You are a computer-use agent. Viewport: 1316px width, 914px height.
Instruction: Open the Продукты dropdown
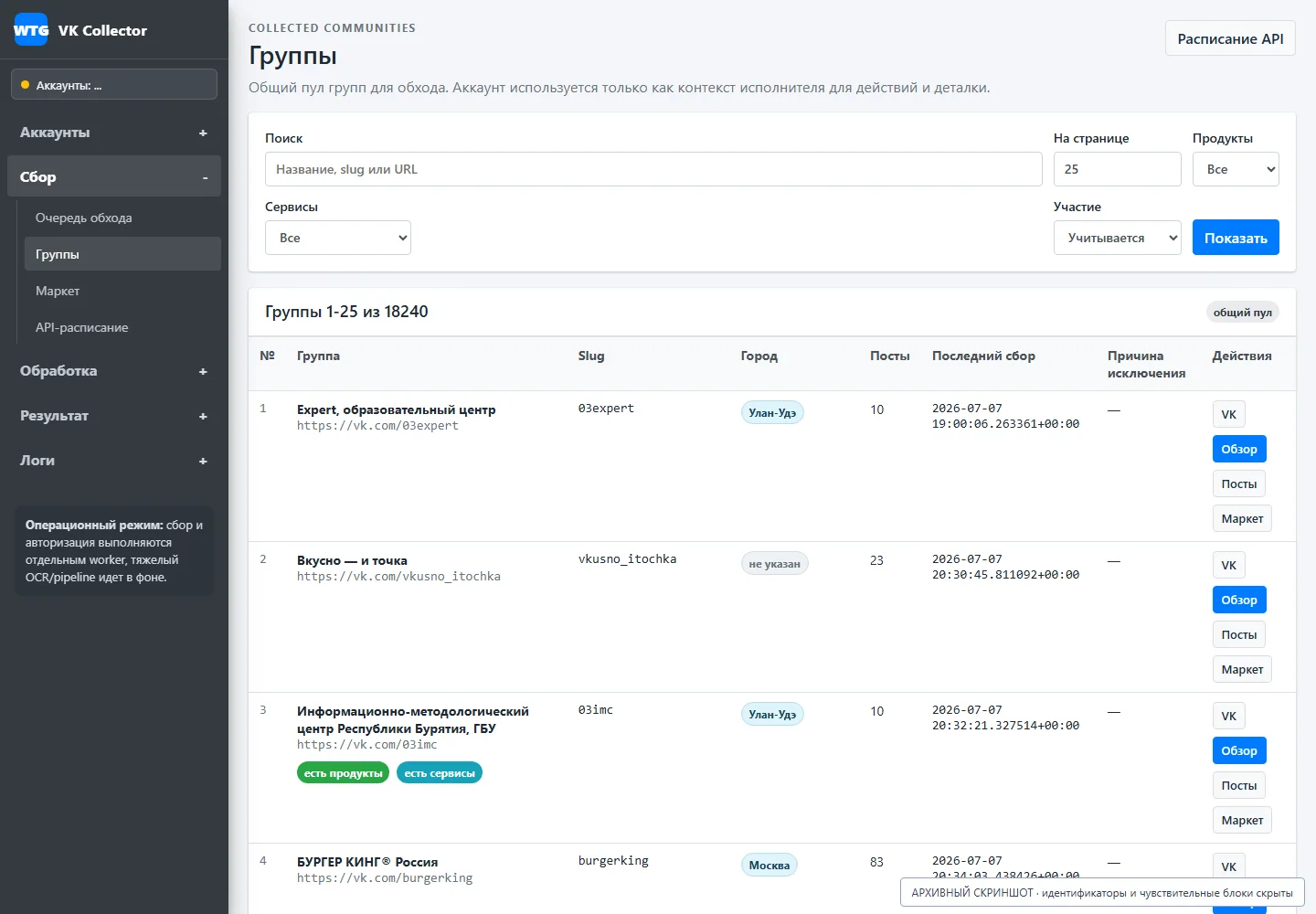tap(1236, 169)
